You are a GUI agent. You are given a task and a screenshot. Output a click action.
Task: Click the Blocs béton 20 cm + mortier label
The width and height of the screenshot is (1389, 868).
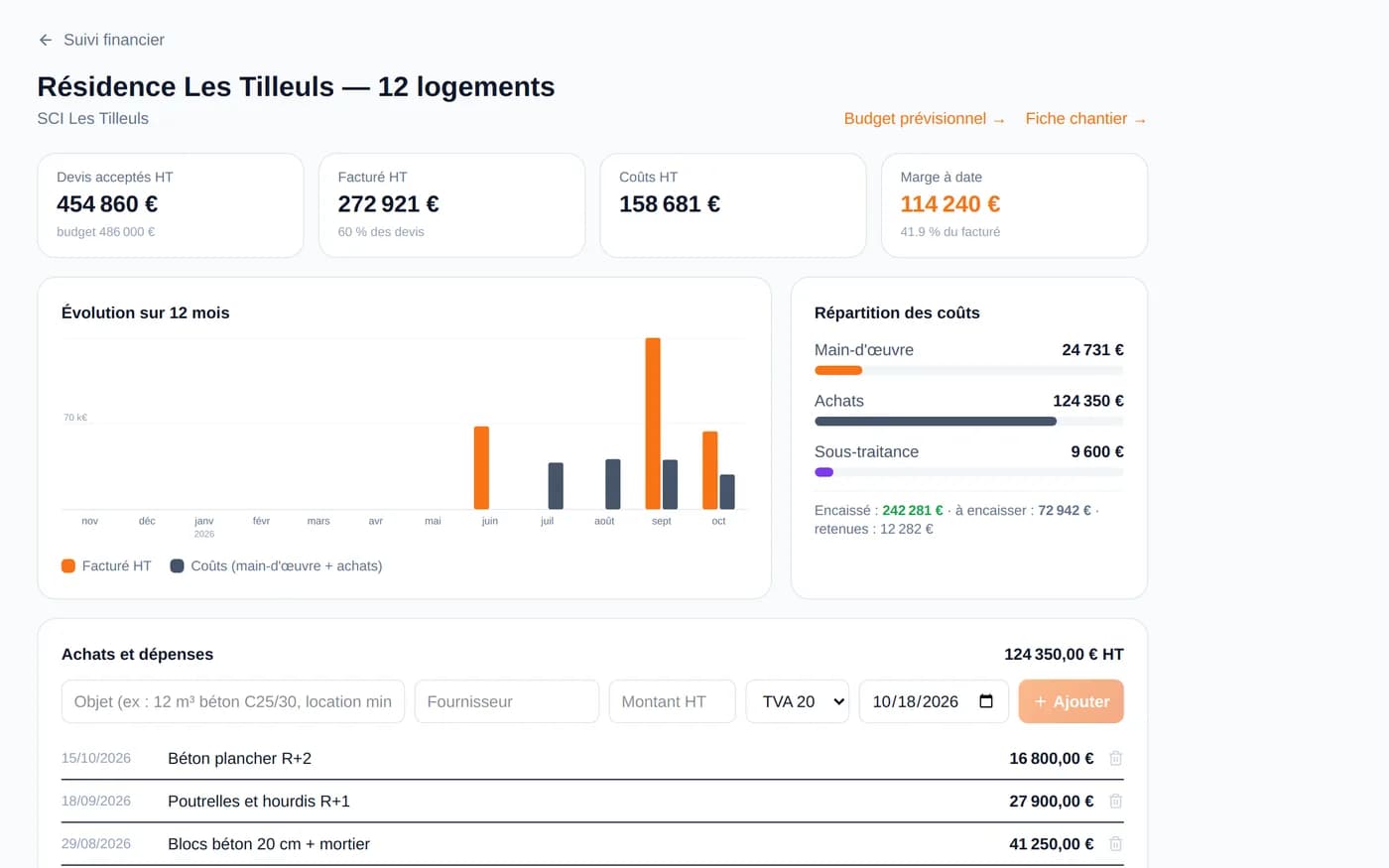coord(269,844)
